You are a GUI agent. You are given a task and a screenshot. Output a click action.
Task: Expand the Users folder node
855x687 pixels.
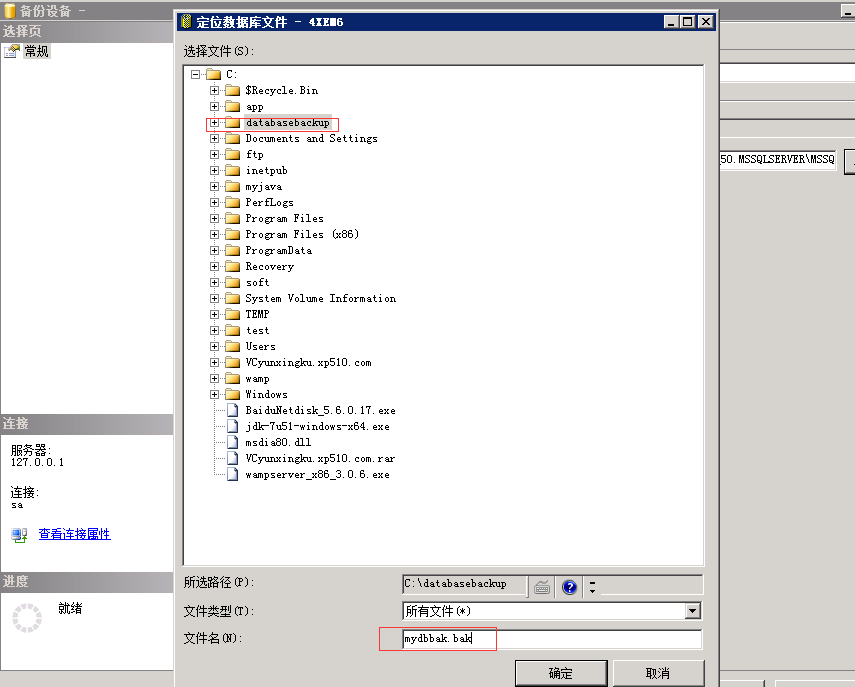pos(214,346)
